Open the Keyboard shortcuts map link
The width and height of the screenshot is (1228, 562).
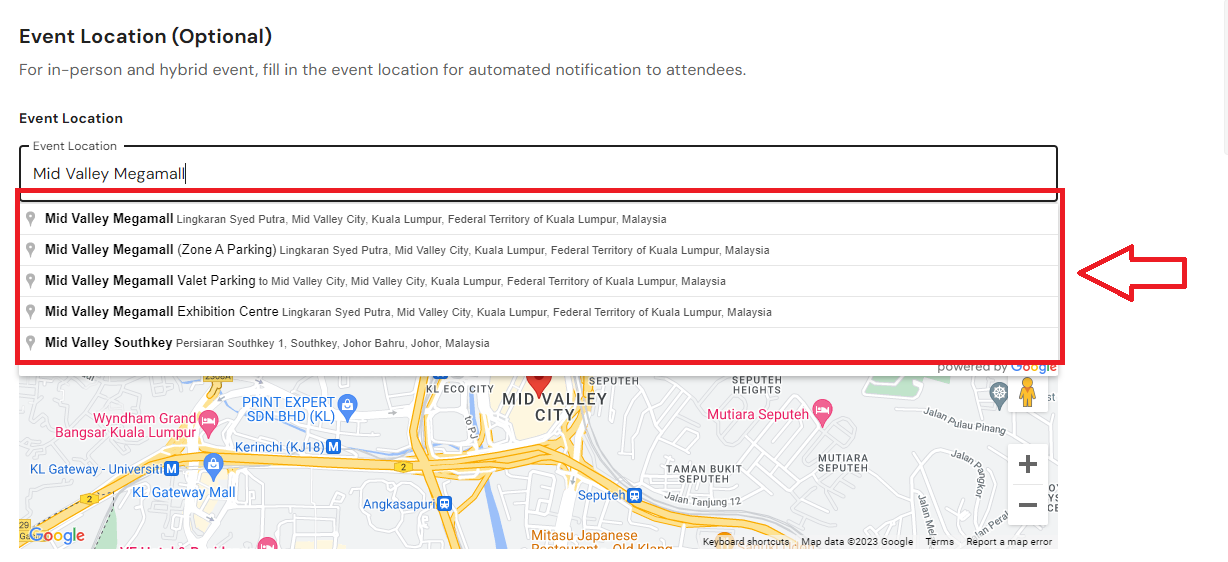[746, 542]
